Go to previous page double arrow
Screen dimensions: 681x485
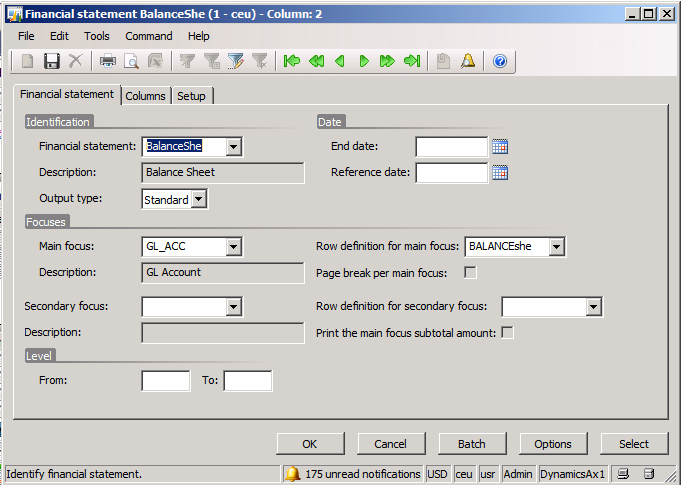click(x=316, y=61)
